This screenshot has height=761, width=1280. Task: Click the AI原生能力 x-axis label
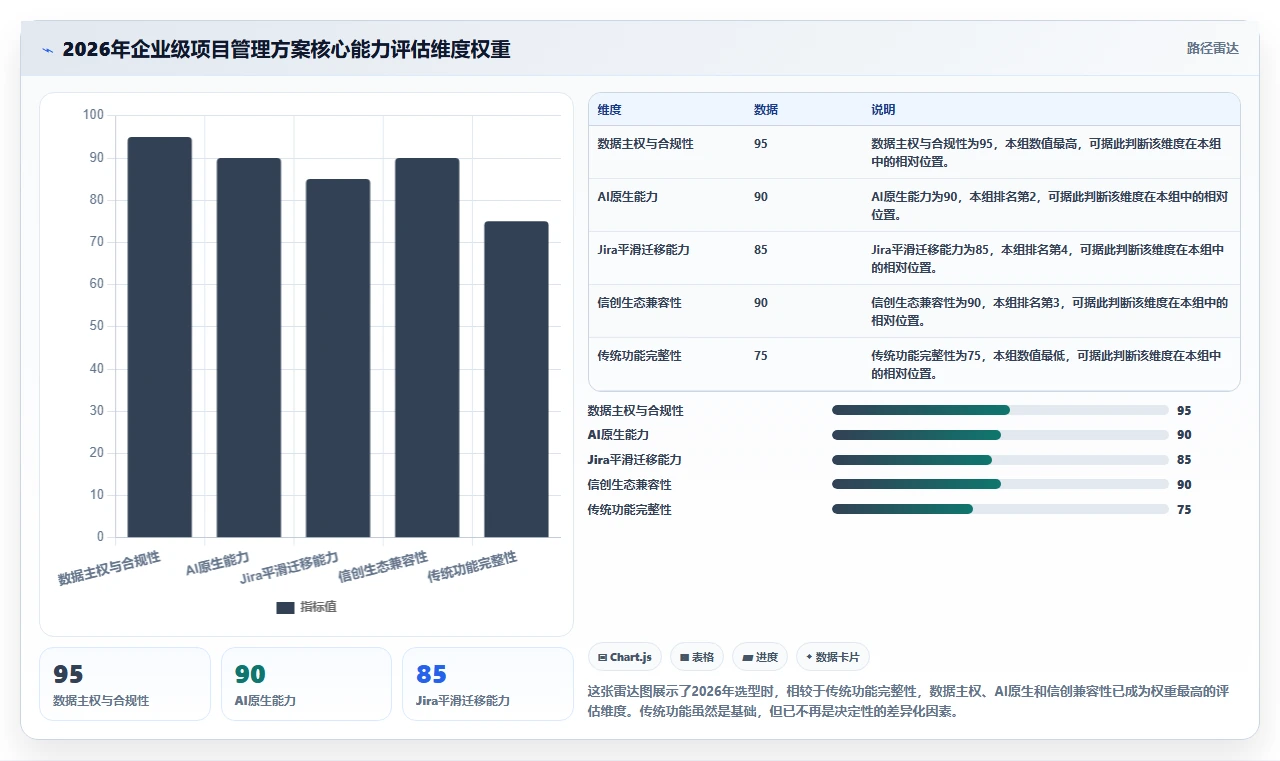[x=218, y=563]
